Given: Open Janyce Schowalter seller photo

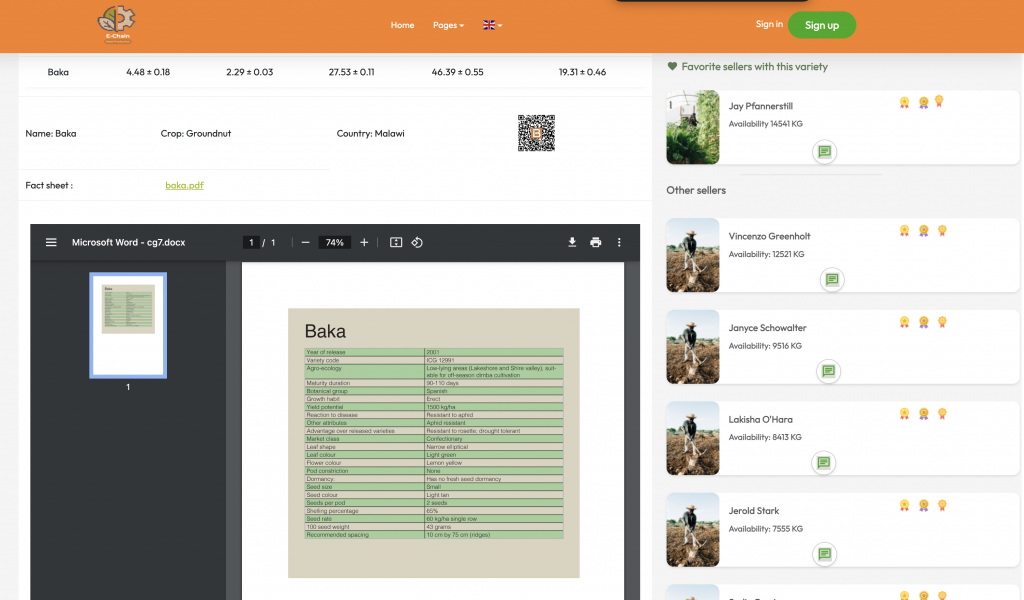Looking at the screenshot, I should click(x=693, y=347).
